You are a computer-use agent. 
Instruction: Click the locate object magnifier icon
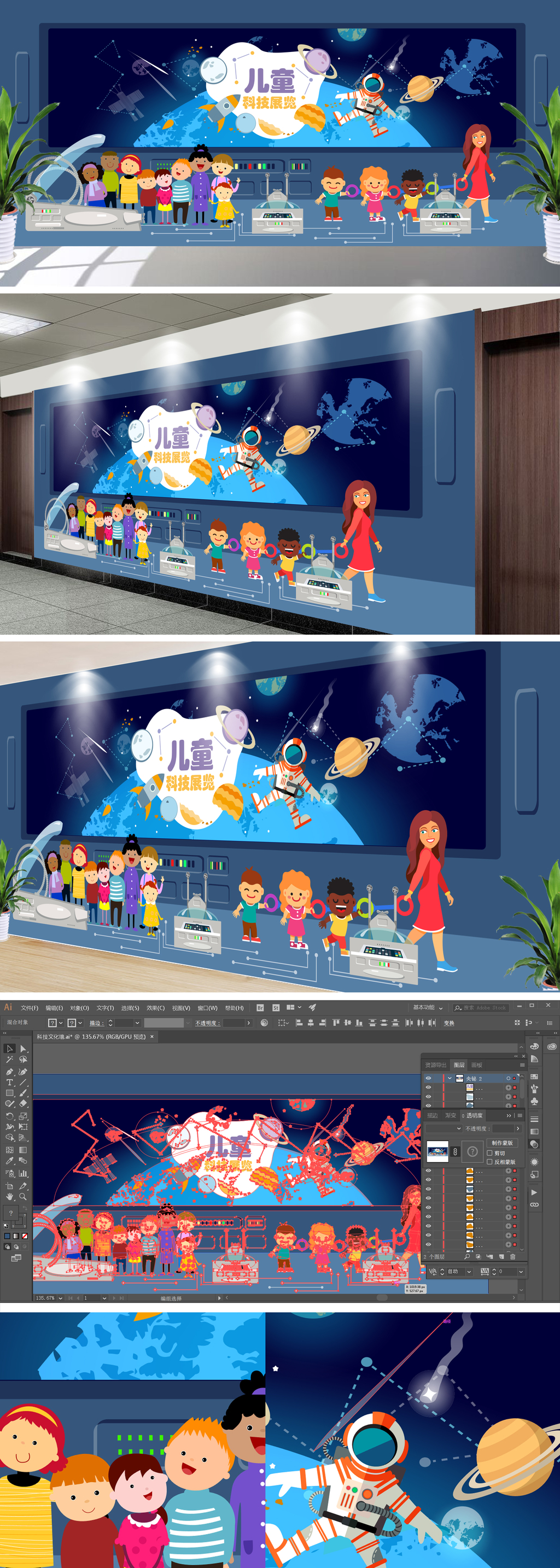point(467,1256)
